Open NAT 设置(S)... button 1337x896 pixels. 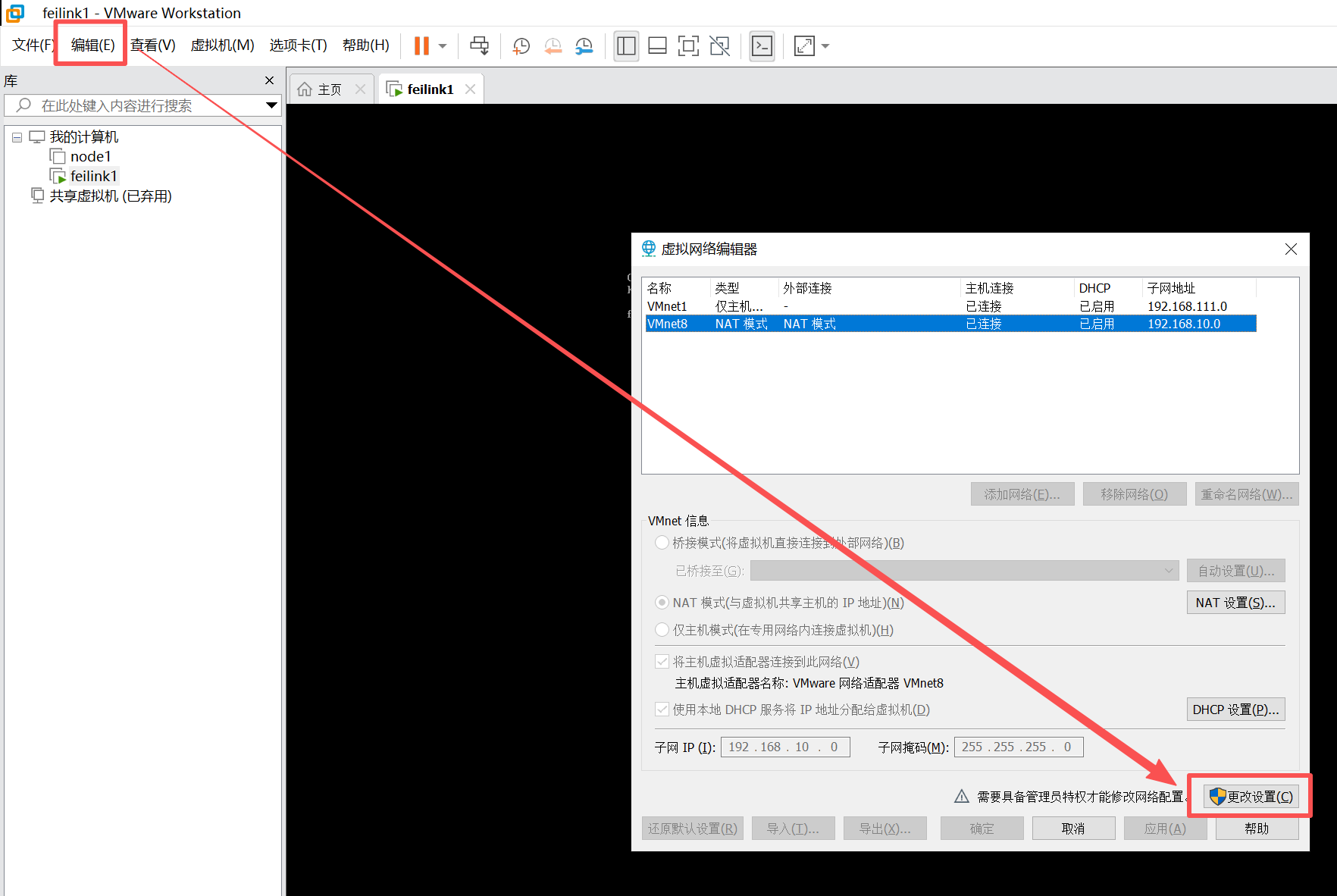point(1236,603)
